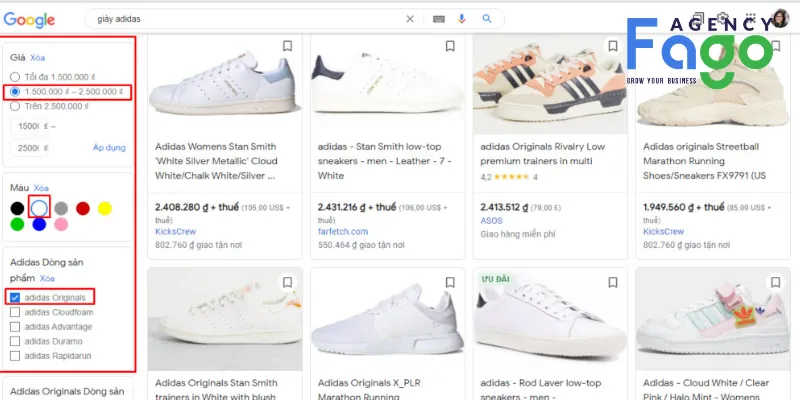
Task: Open adidas Stan Smith low-top sneakers title
Action: tap(385, 161)
